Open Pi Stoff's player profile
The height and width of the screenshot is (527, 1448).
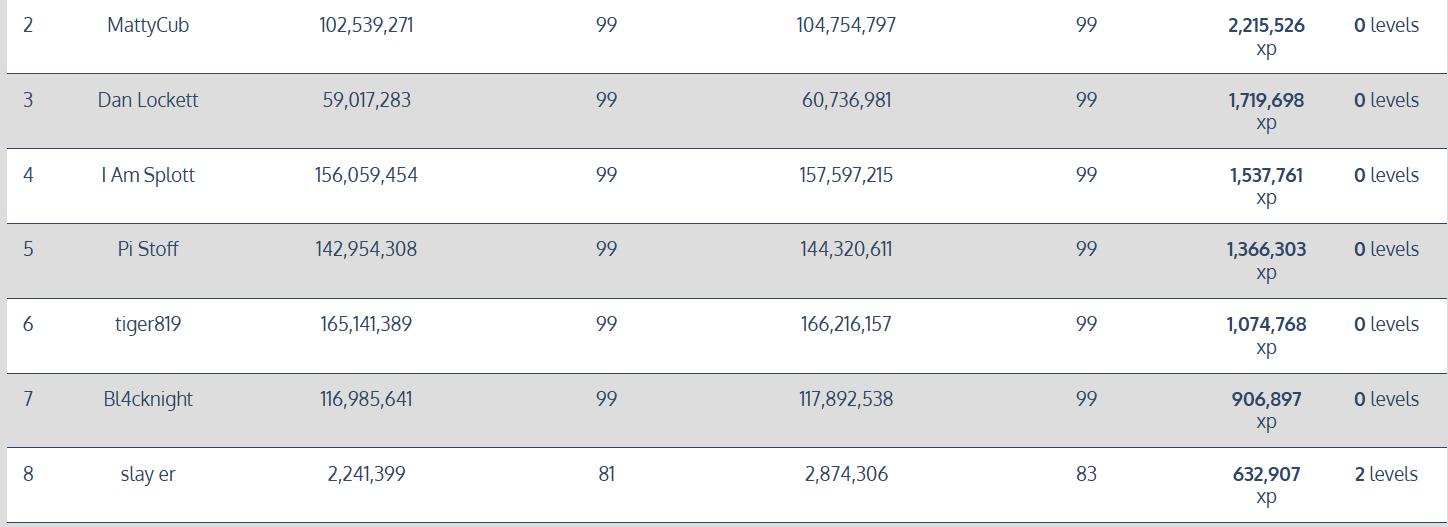[x=148, y=249]
